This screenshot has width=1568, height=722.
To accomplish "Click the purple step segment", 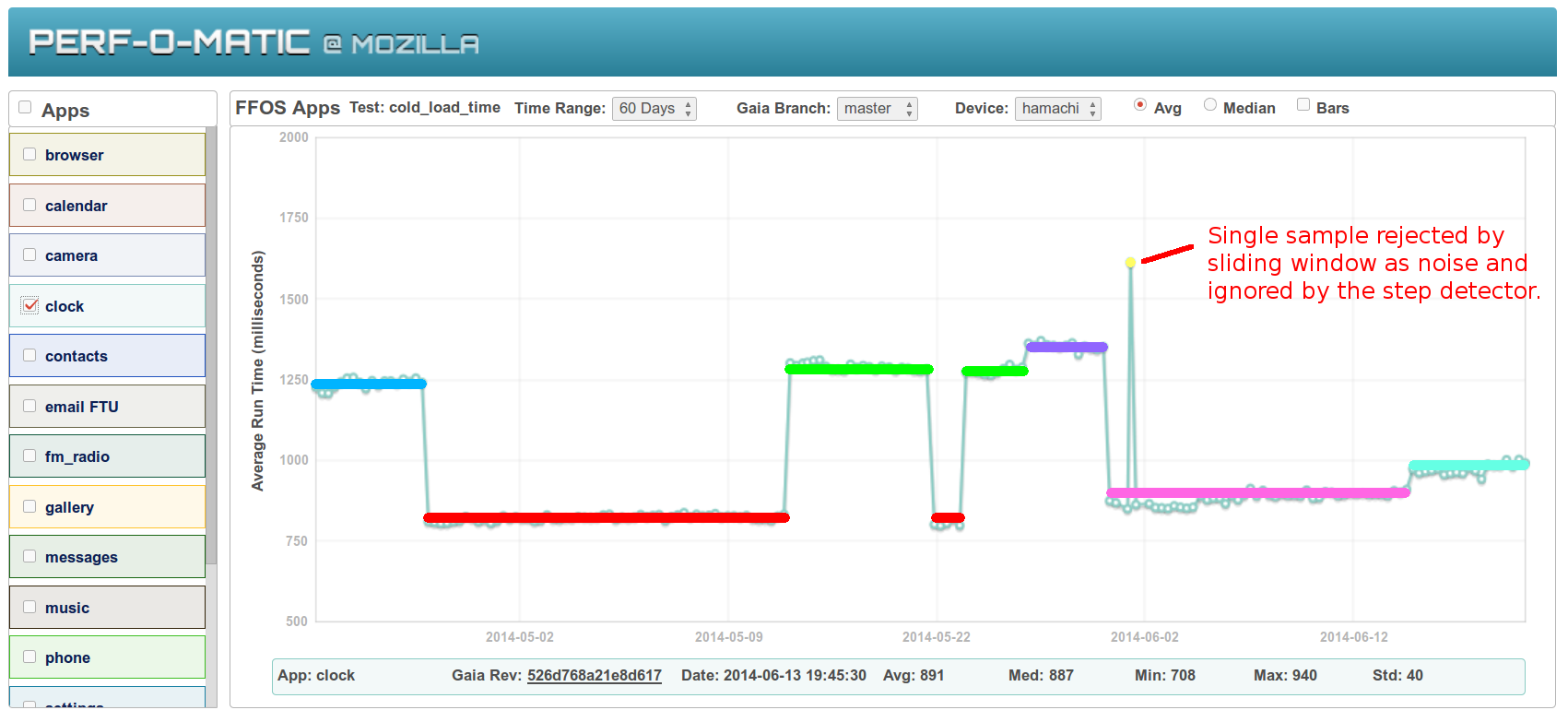I will 1067,347.
